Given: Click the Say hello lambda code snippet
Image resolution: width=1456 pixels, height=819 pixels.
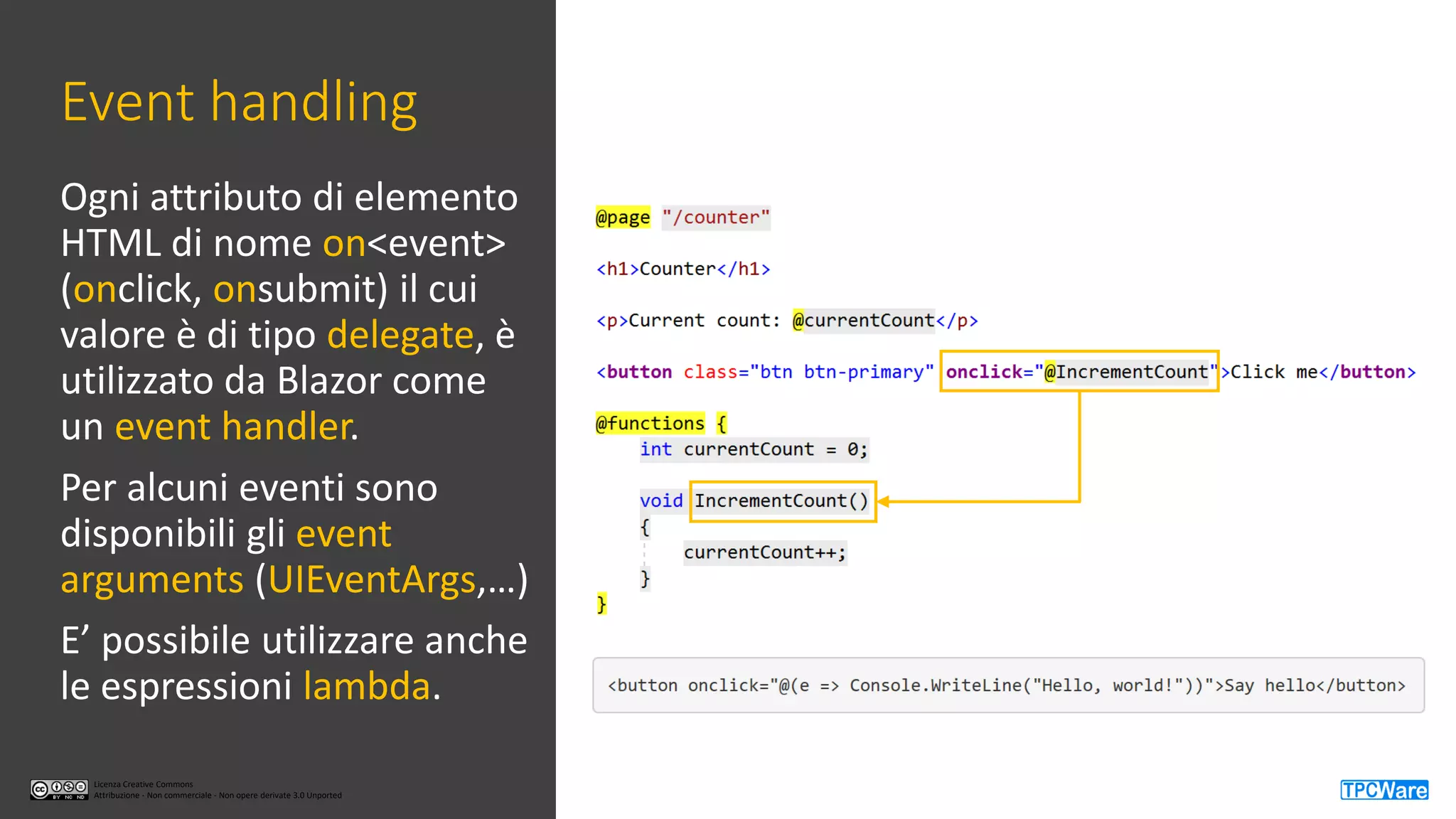Looking at the screenshot, I should tap(1007, 685).
